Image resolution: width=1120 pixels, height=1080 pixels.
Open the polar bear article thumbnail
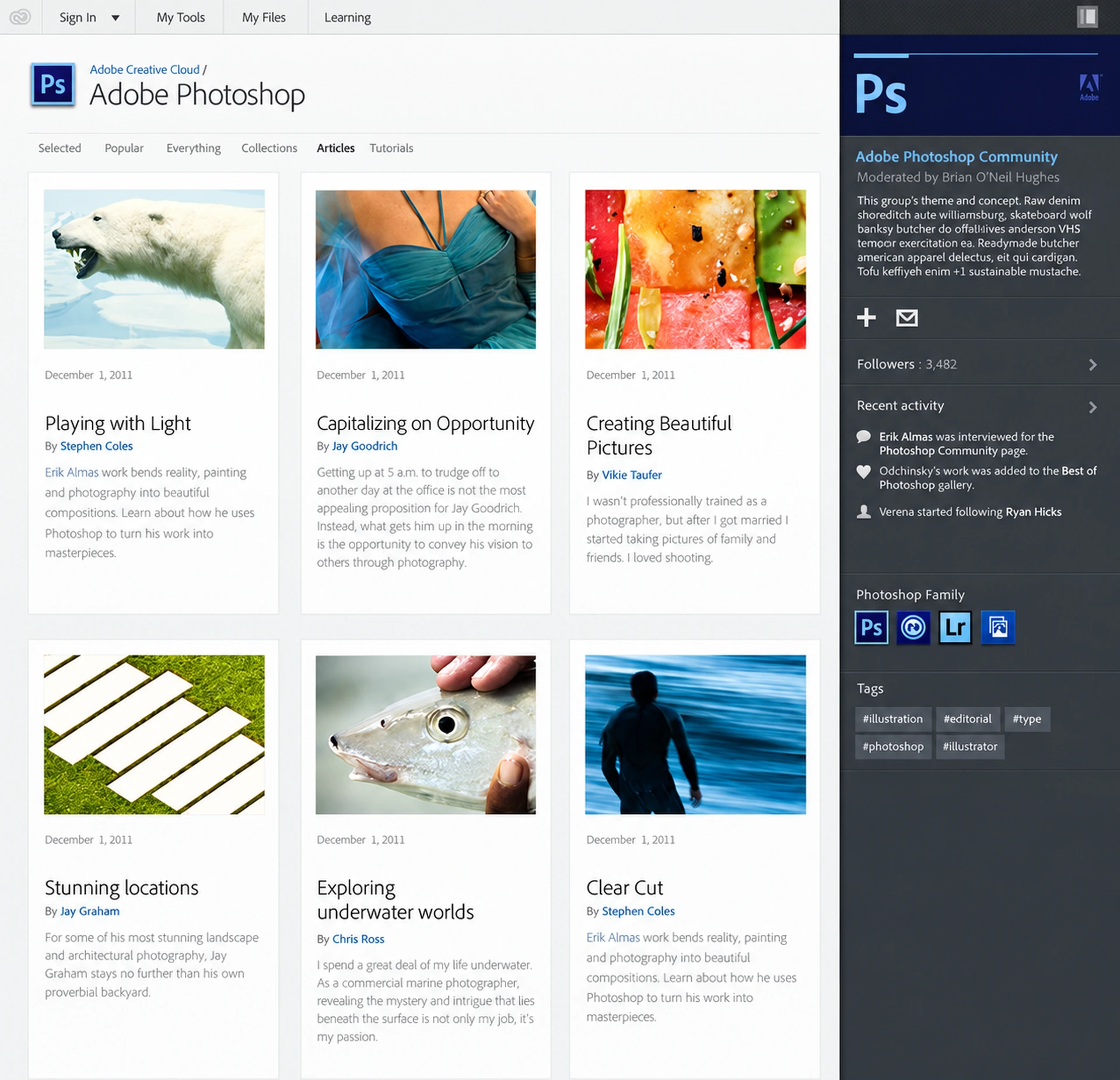[x=154, y=269]
